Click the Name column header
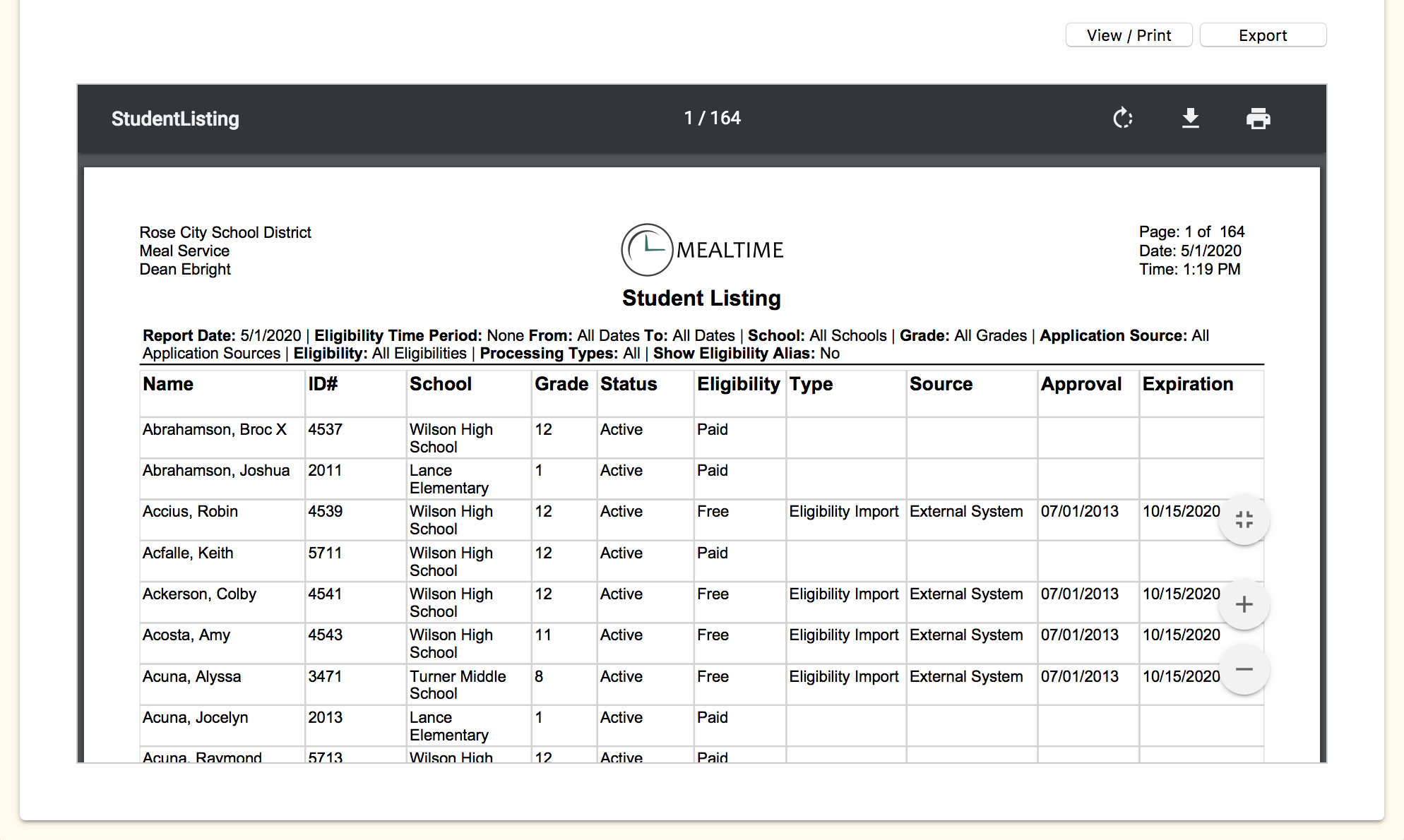This screenshot has width=1404, height=840. [168, 384]
